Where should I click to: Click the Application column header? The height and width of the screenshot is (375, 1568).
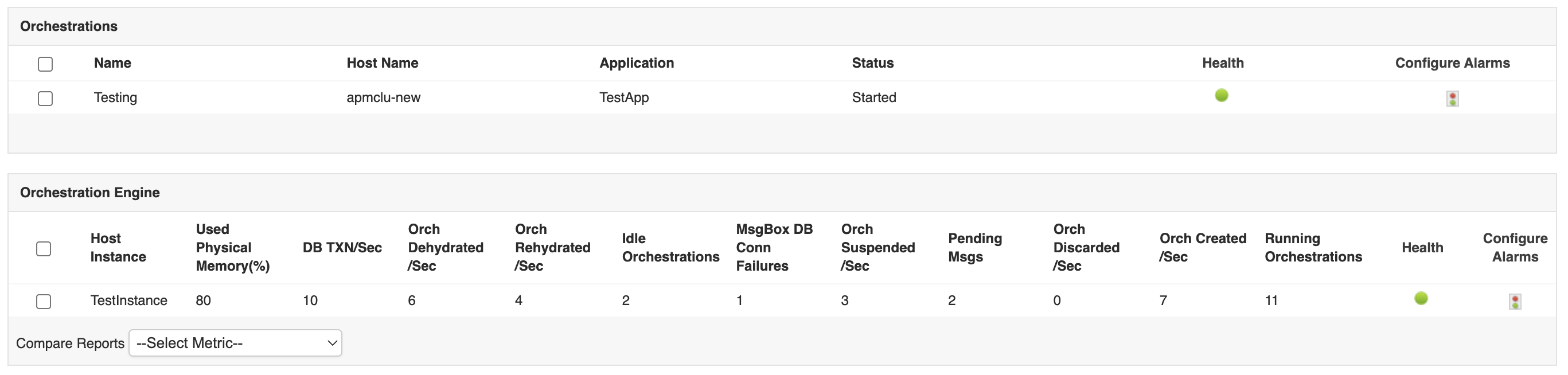coord(636,62)
